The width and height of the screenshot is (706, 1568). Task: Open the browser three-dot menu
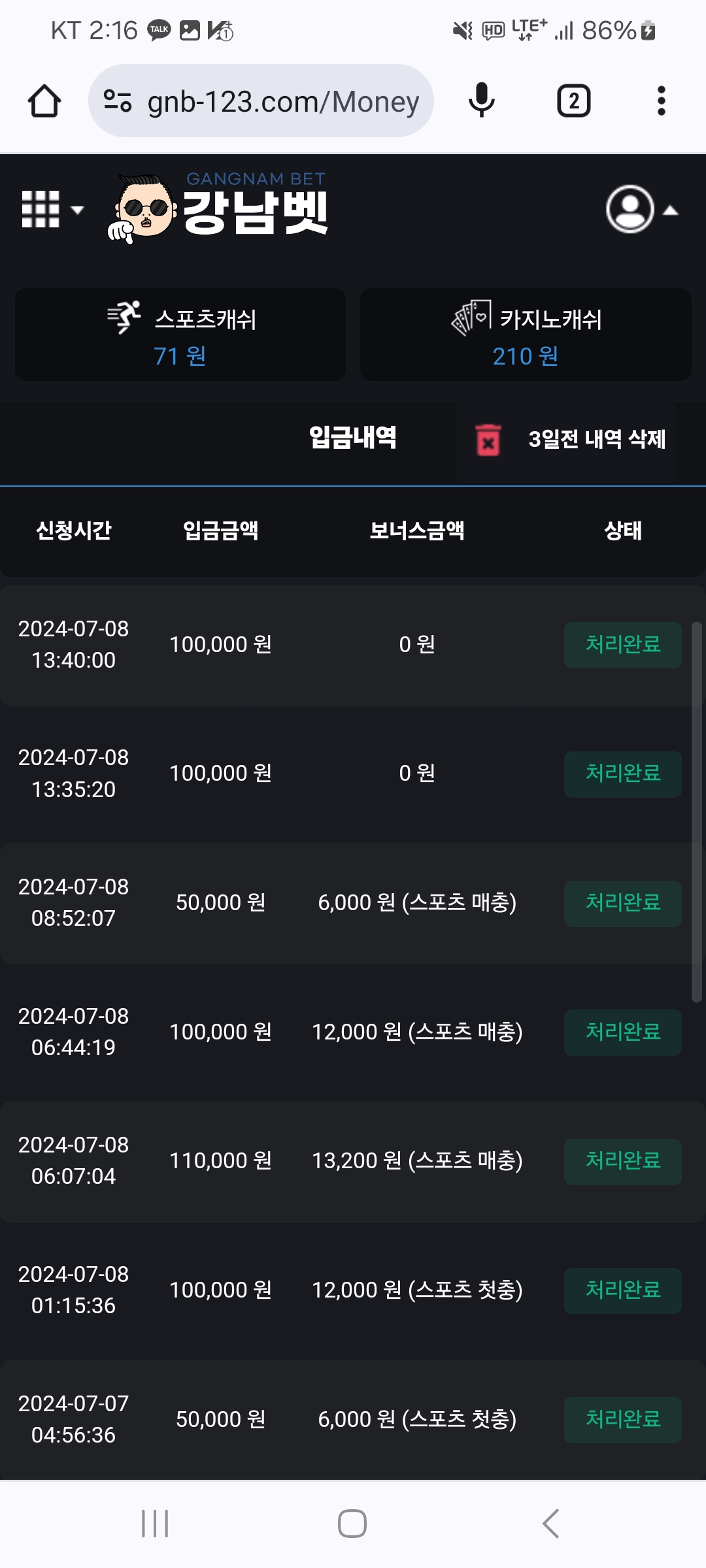(x=661, y=101)
